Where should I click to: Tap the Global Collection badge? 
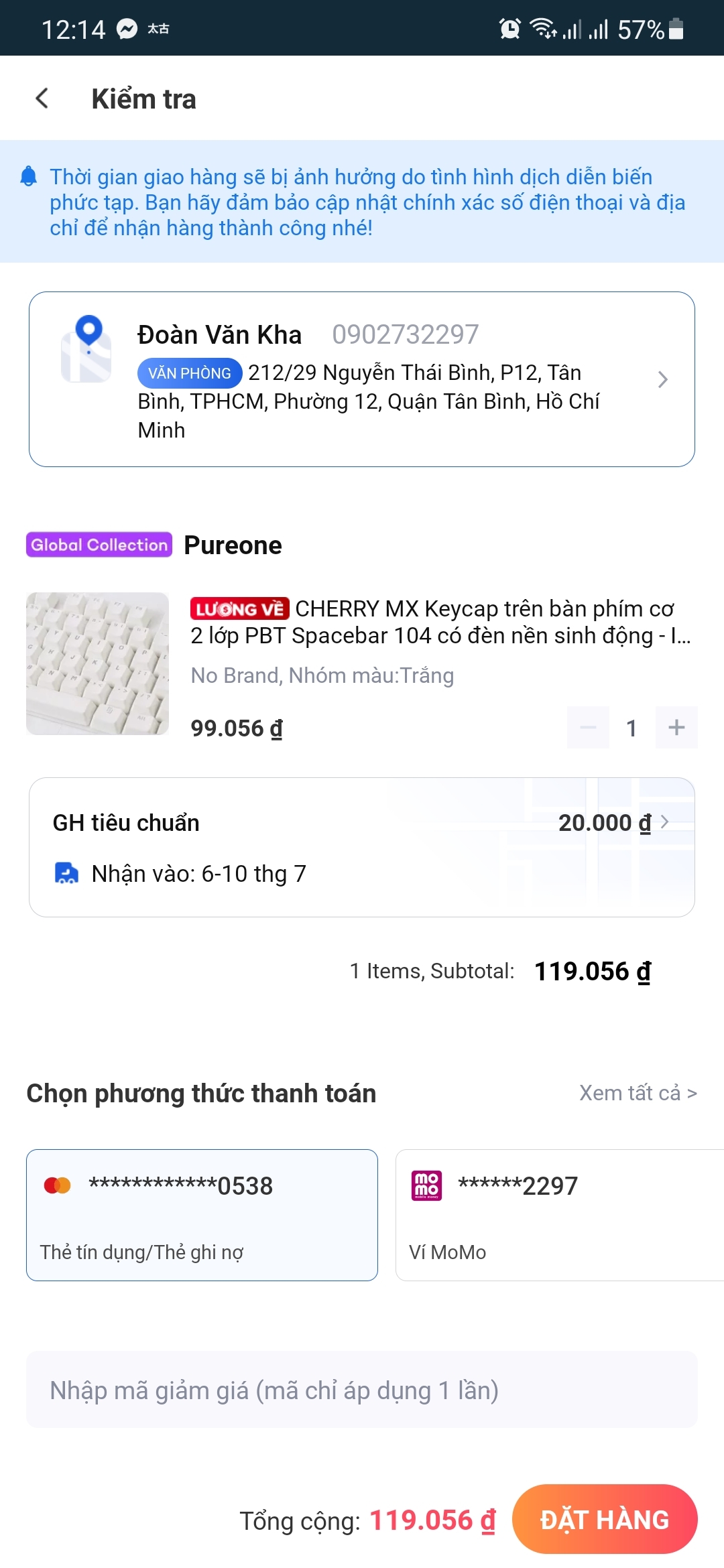(99, 545)
